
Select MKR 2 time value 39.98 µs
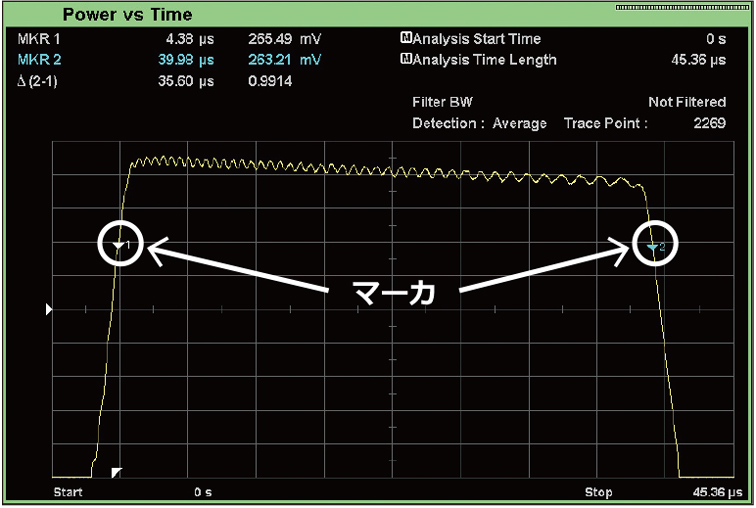tap(186, 60)
